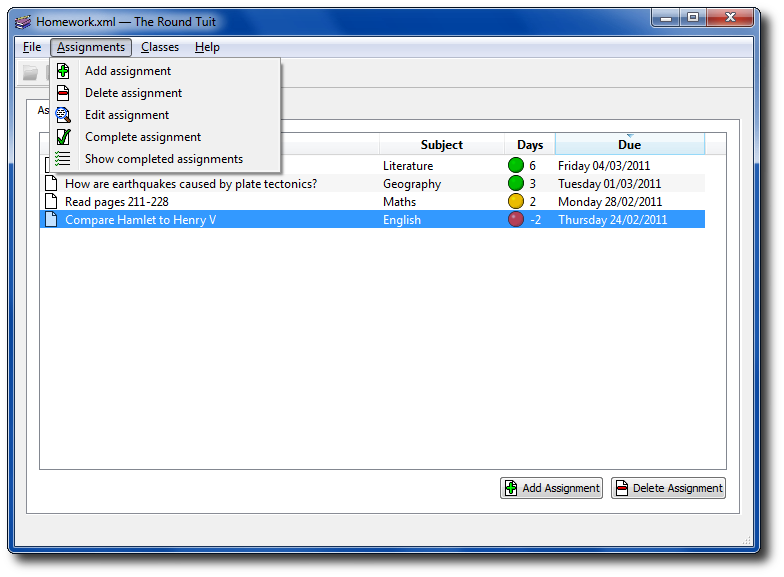This screenshot has width=784, height=577.
Task: Sort by the Subject column header
Action: point(441,145)
